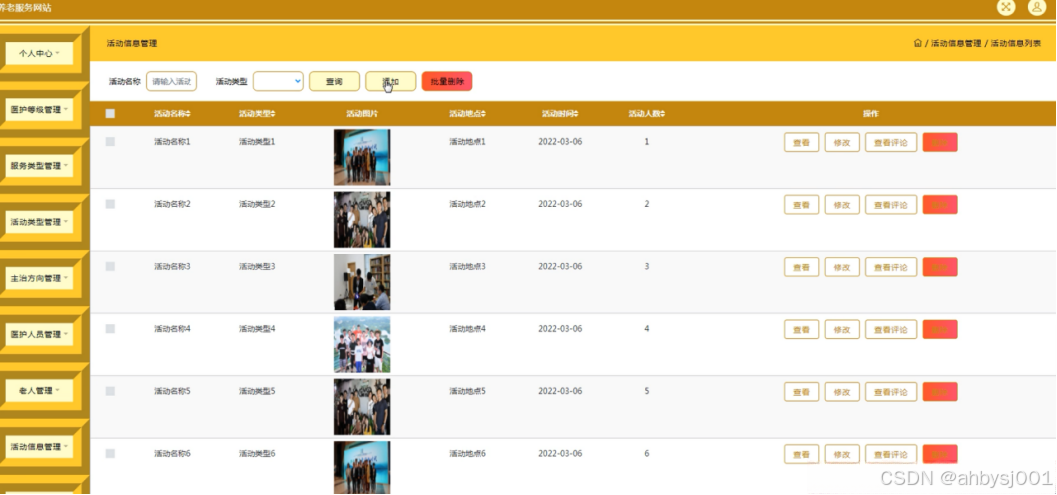Sort by 活动类型 column sort arrows
The width and height of the screenshot is (1057, 495).
point(273,113)
